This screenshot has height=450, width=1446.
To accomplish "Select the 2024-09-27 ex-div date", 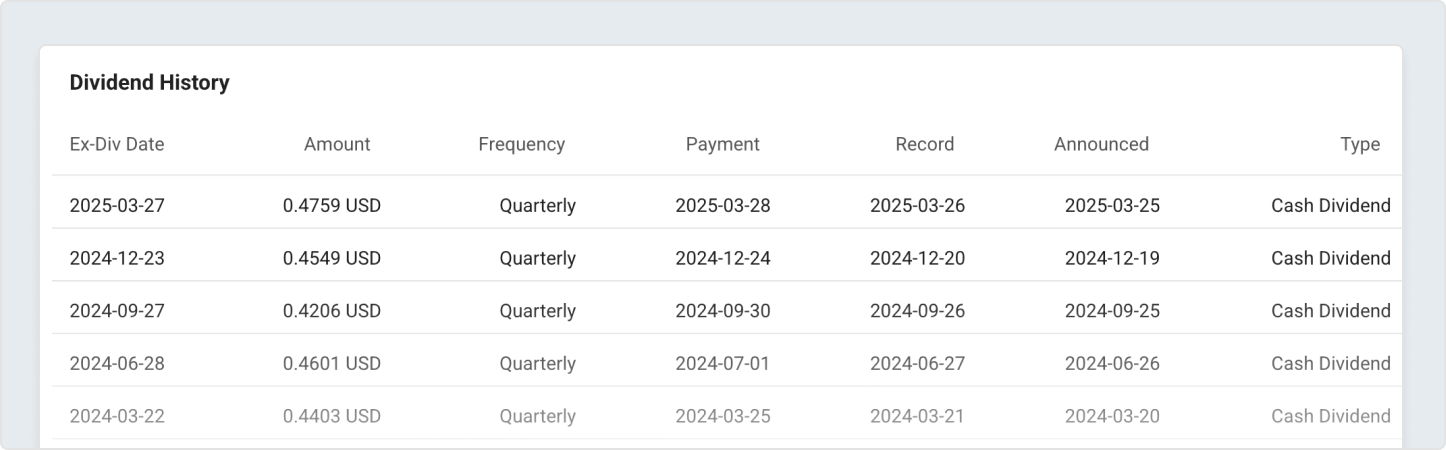I will pos(117,311).
